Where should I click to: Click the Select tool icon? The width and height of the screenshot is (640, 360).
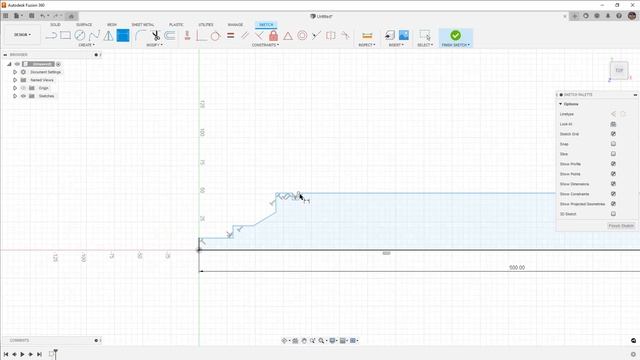tap(425, 36)
